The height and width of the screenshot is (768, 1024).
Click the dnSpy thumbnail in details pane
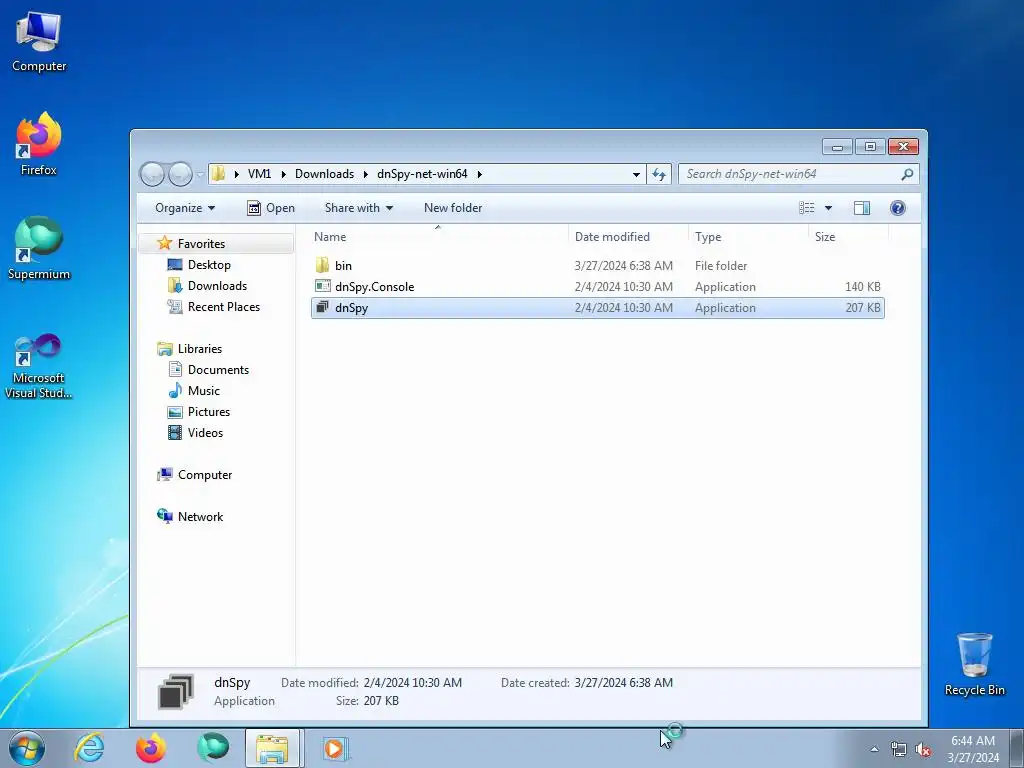pos(176,692)
